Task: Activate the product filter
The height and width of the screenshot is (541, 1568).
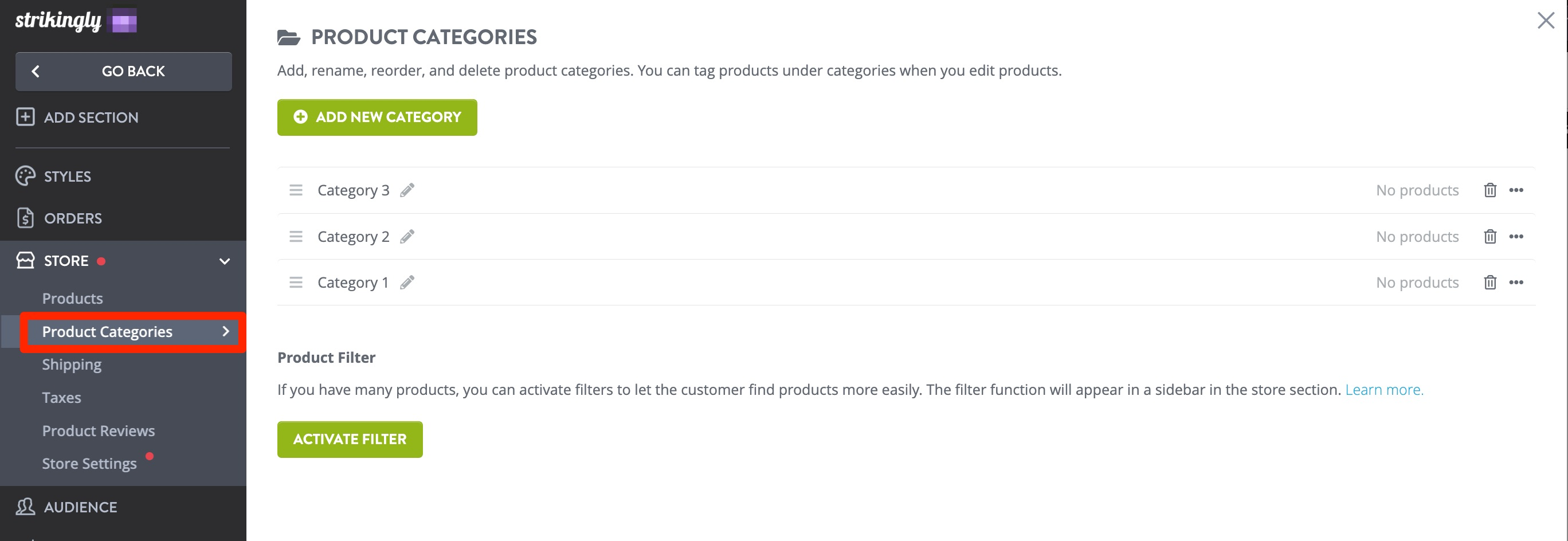Action: click(x=350, y=440)
